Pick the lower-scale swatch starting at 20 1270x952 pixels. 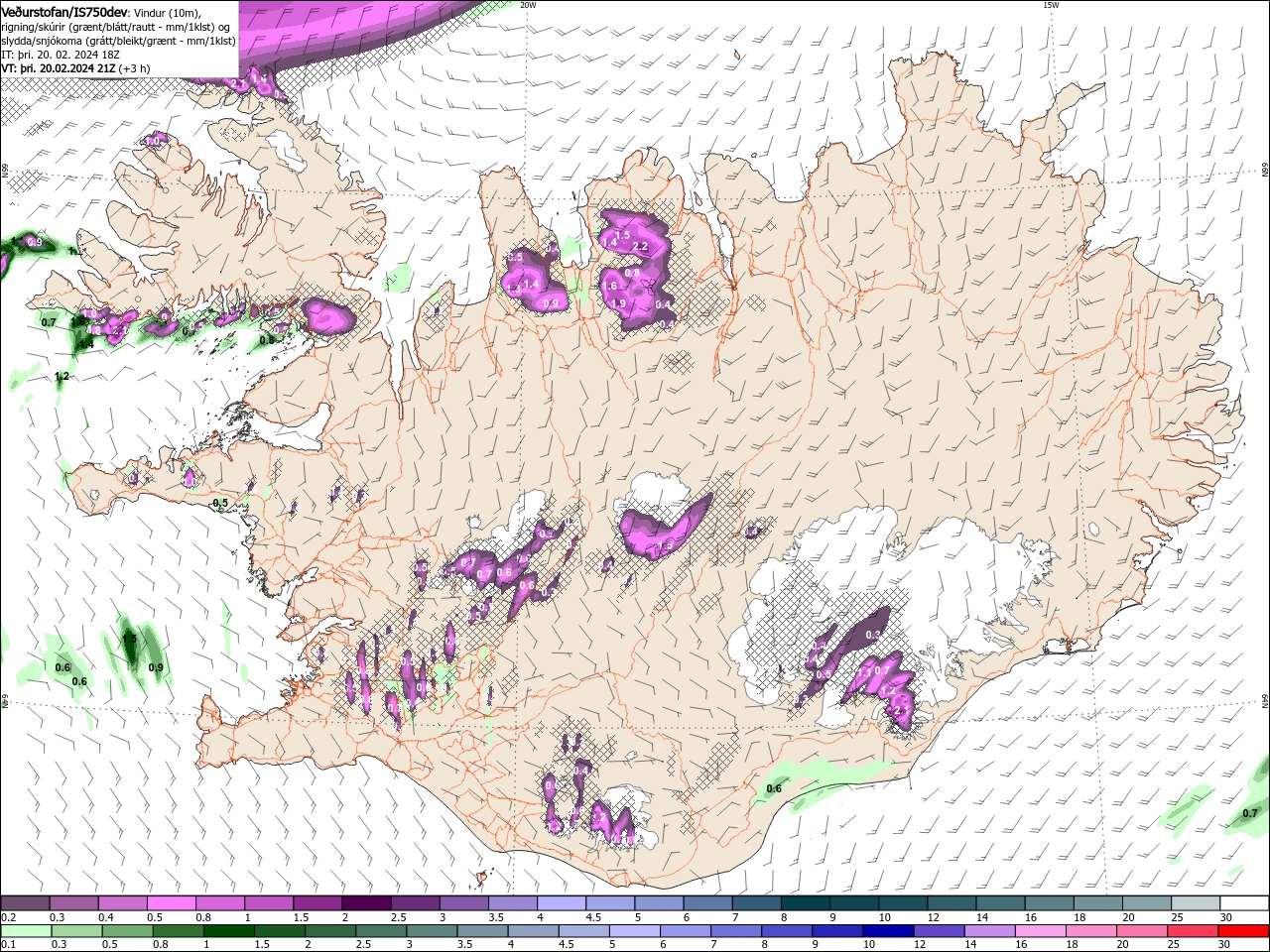click(x=1141, y=931)
